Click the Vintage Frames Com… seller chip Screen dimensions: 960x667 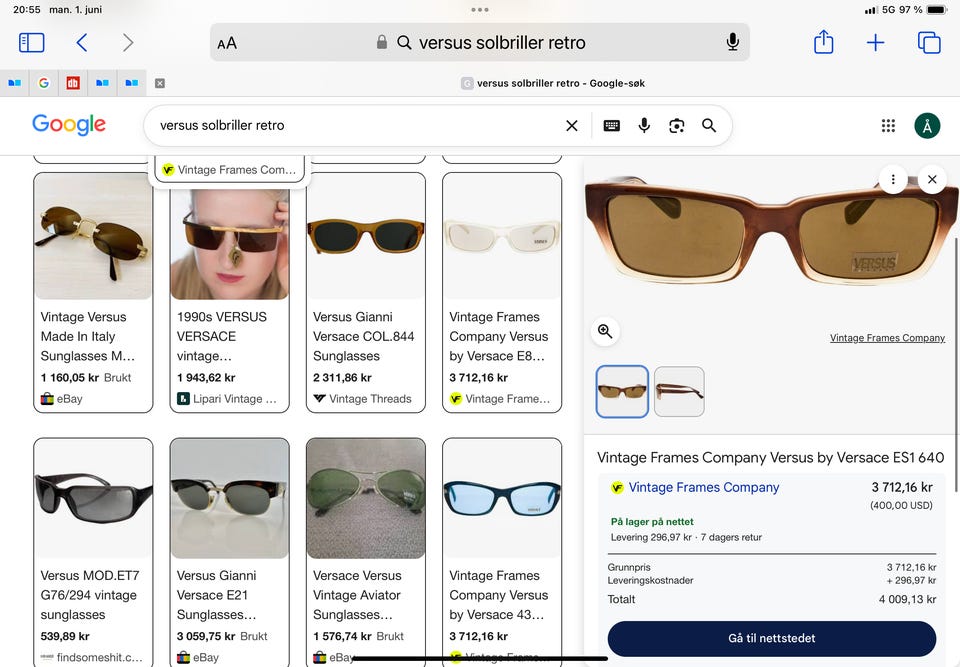(229, 170)
